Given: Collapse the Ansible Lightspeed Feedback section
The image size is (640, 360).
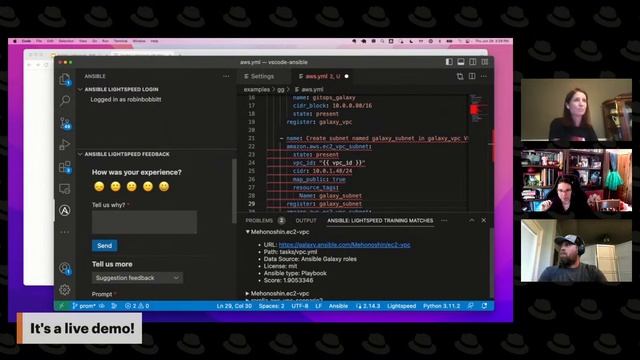Looking at the screenshot, I should (x=80, y=154).
